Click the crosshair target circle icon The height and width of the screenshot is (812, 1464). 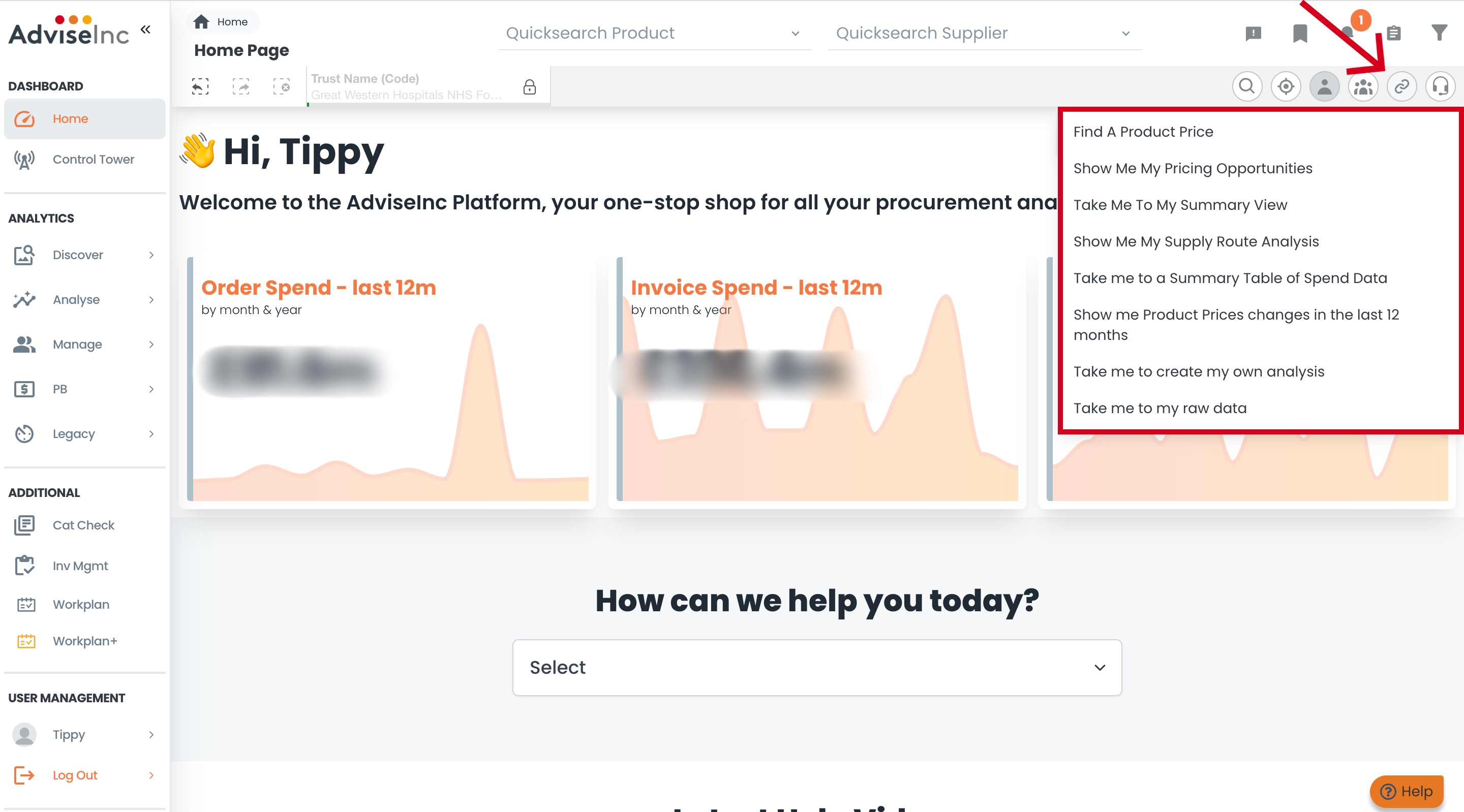point(1286,86)
